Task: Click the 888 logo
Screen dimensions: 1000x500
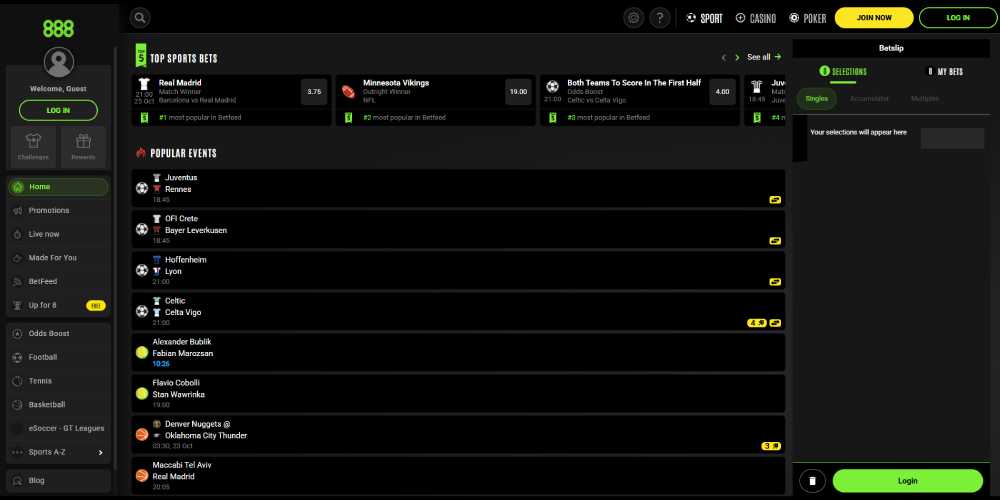Action: [x=58, y=29]
